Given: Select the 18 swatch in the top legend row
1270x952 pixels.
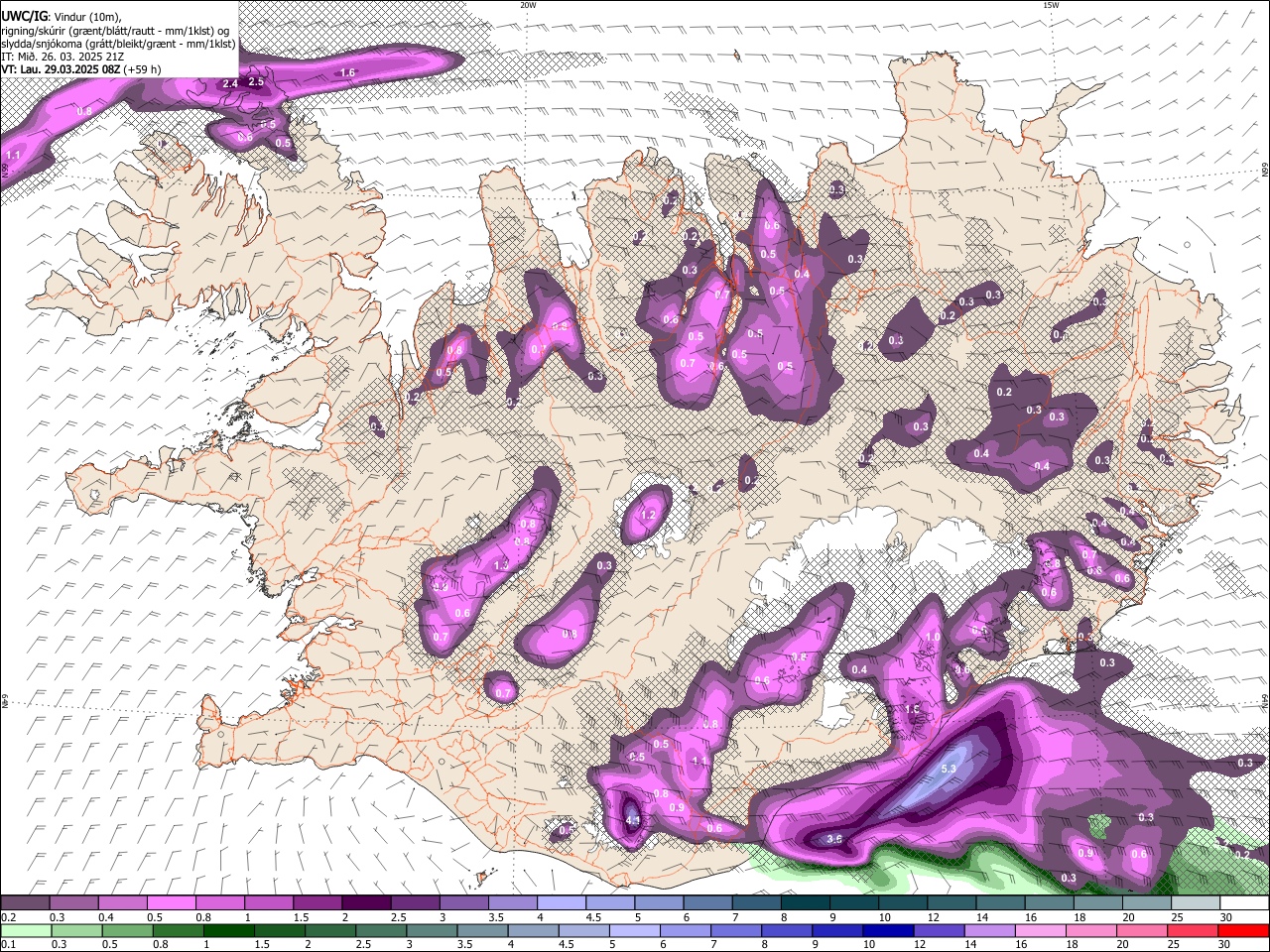Looking at the screenshot, I should pos(1098,903).
